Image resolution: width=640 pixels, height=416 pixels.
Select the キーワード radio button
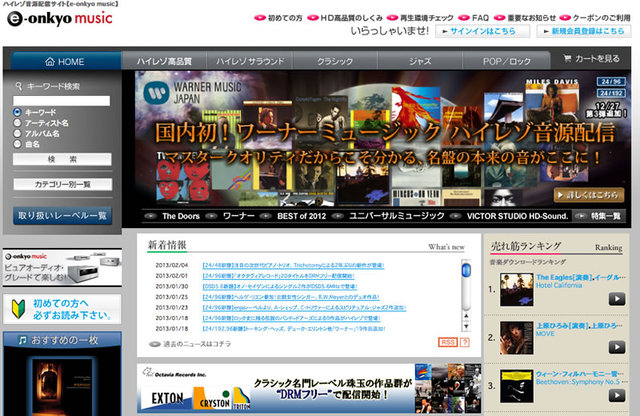click(x=17, y=112)
